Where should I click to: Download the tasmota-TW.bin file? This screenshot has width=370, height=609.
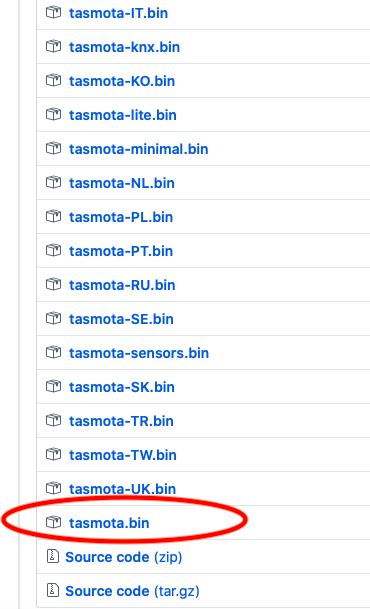click(x=123, y=455)
